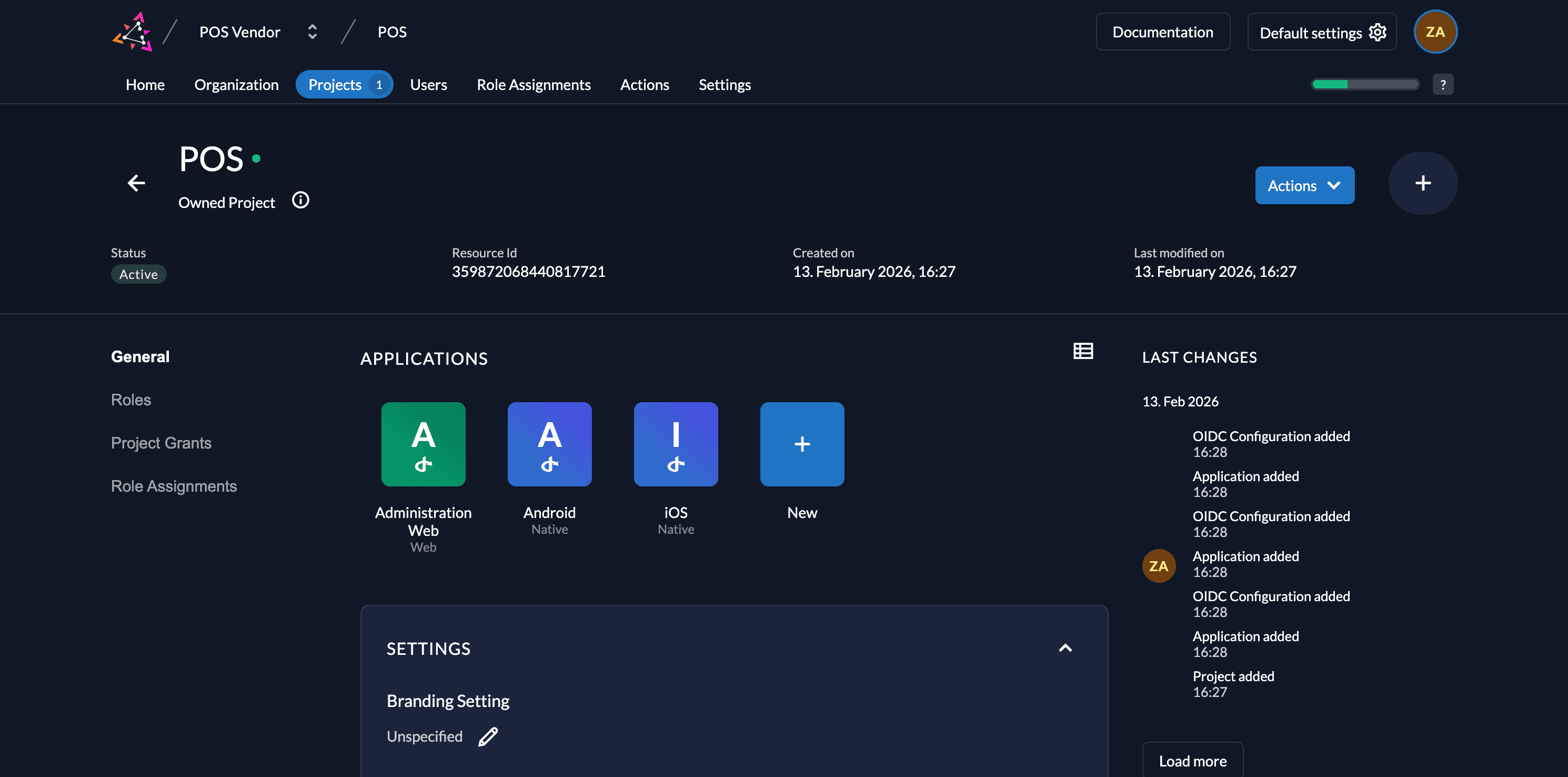Open the Actions dropdown on the project
1568x777 pixels.
pyautogui.click(x=1304, y=185)
